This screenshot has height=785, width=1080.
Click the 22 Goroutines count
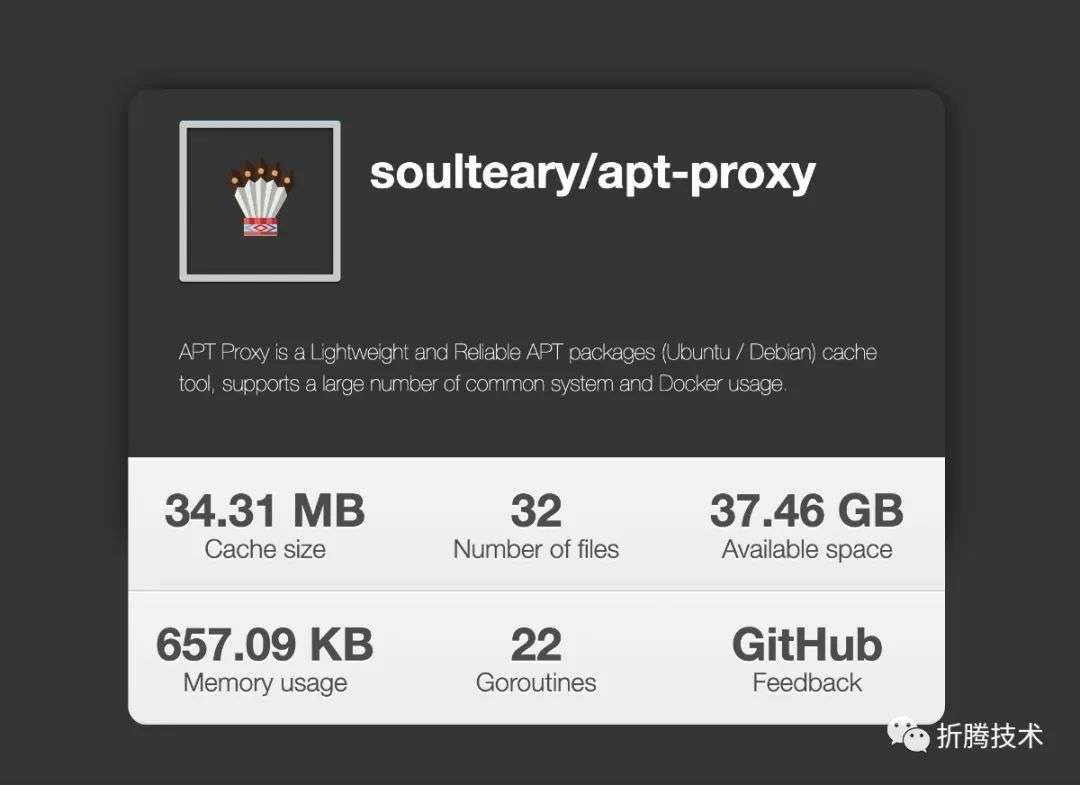[x=536, y=645]
